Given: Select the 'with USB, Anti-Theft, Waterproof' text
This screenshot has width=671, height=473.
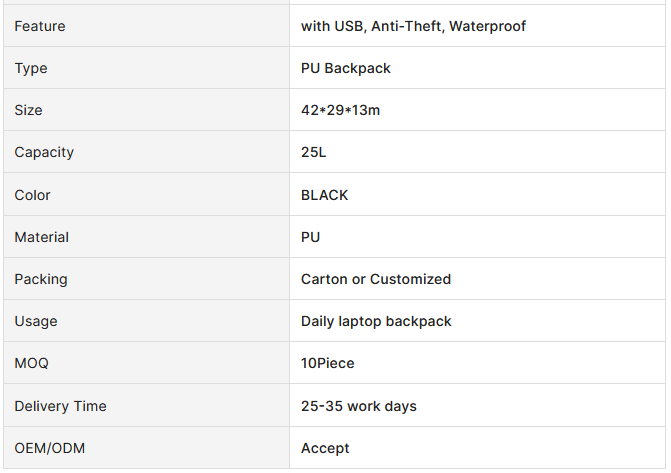Looking at the screenshot, I should [413, 26].
